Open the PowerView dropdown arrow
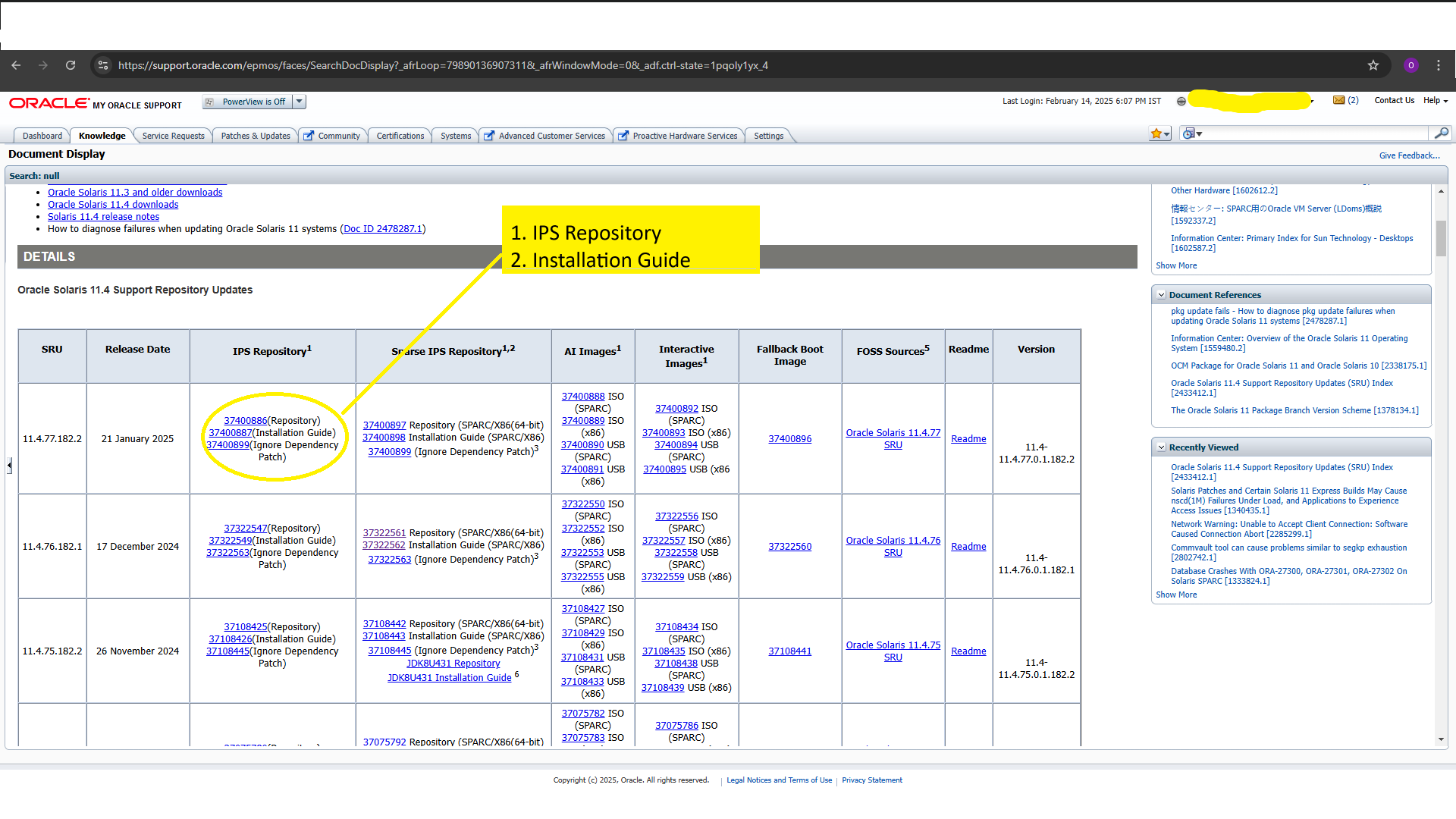 click(300, 102)
